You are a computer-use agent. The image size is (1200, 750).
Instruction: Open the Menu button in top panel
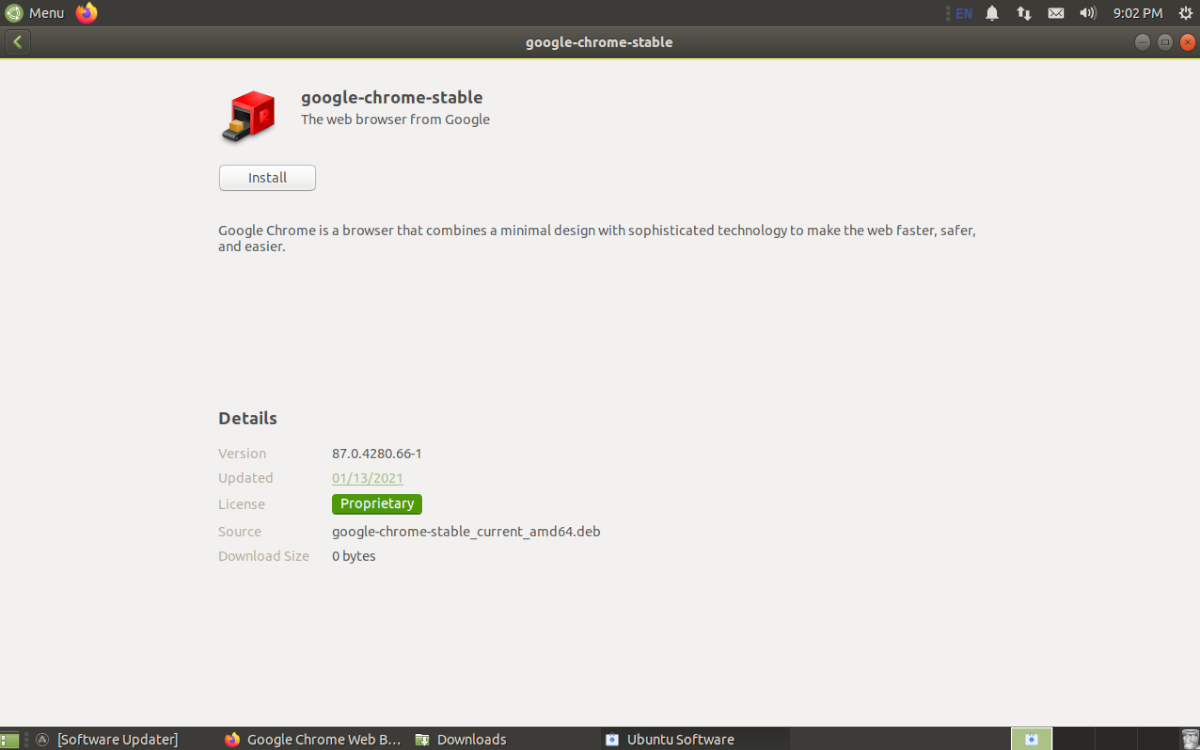pyautogui.click(x=35, y=13)
